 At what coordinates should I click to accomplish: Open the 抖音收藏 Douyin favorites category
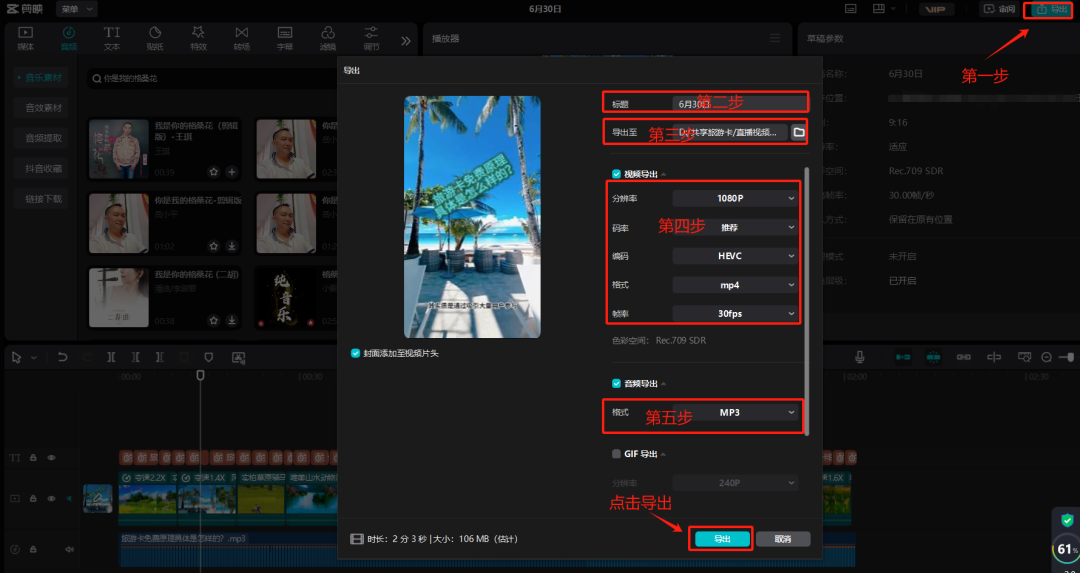pyautogui.click(x=43, y=169)
